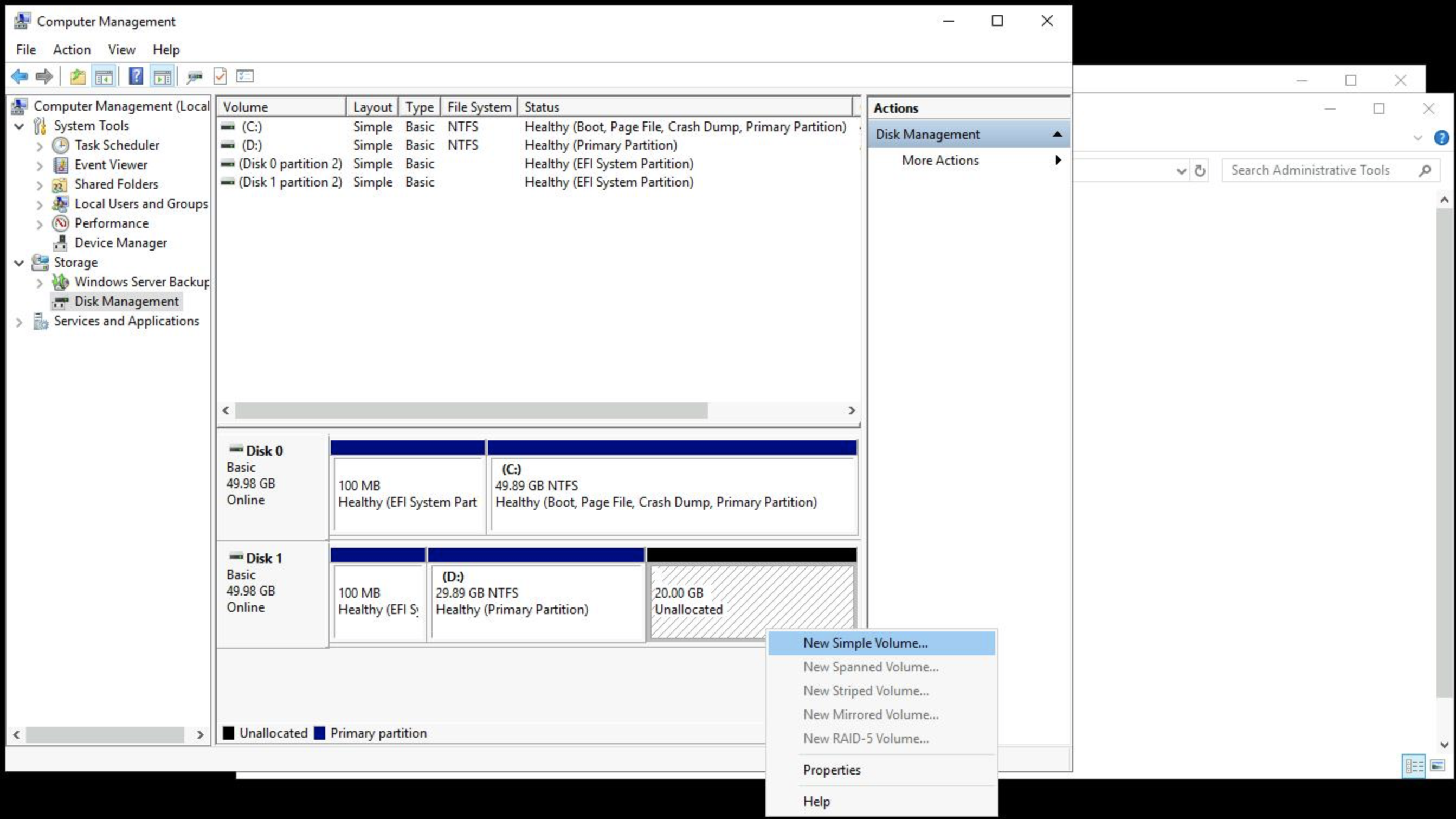The height and width of the screenshot is (819, 1456).
Task: Collapse the Disk Management actions section
Action: [1057, 135]
